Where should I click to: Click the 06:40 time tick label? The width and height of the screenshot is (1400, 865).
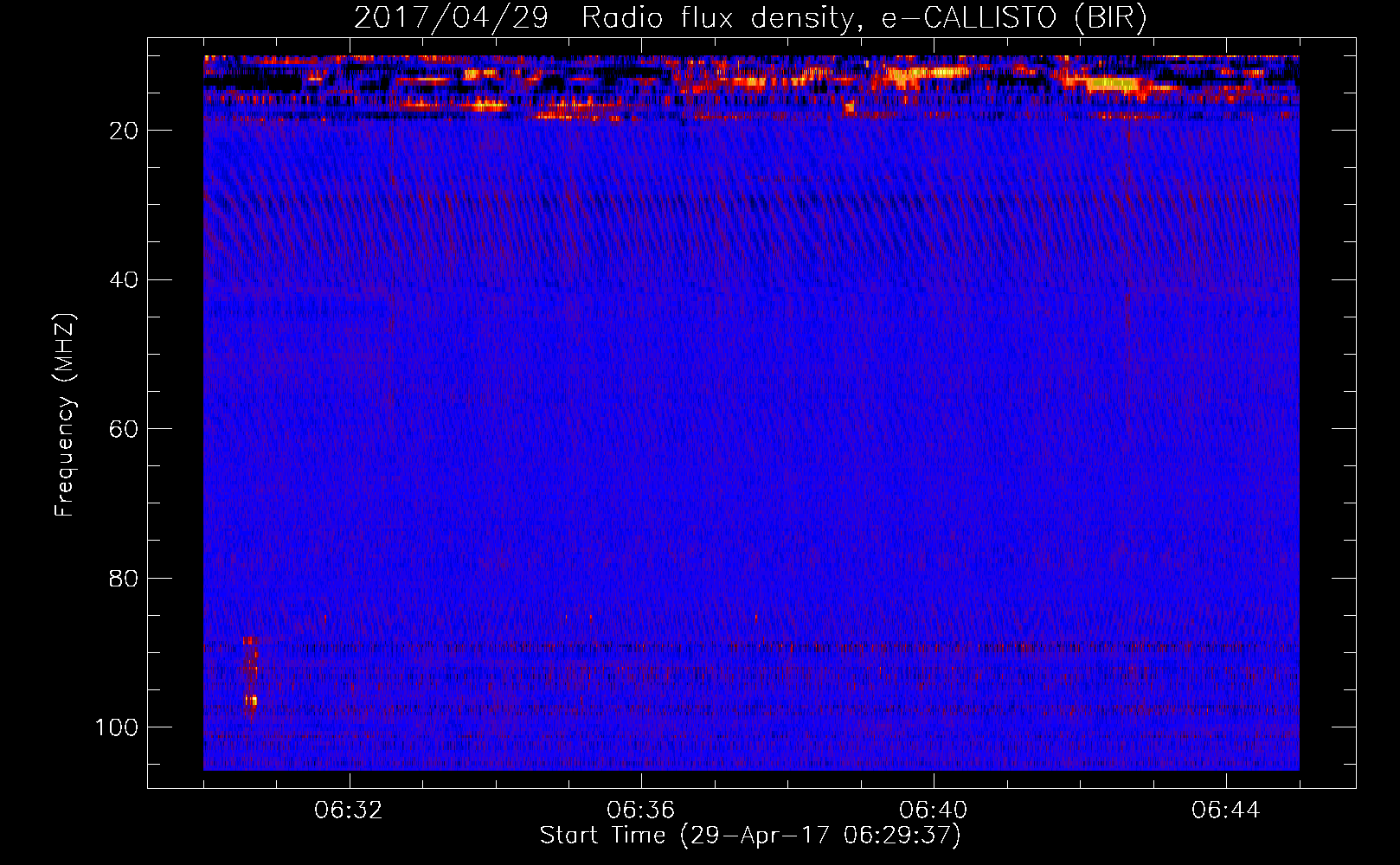[933, 811]
